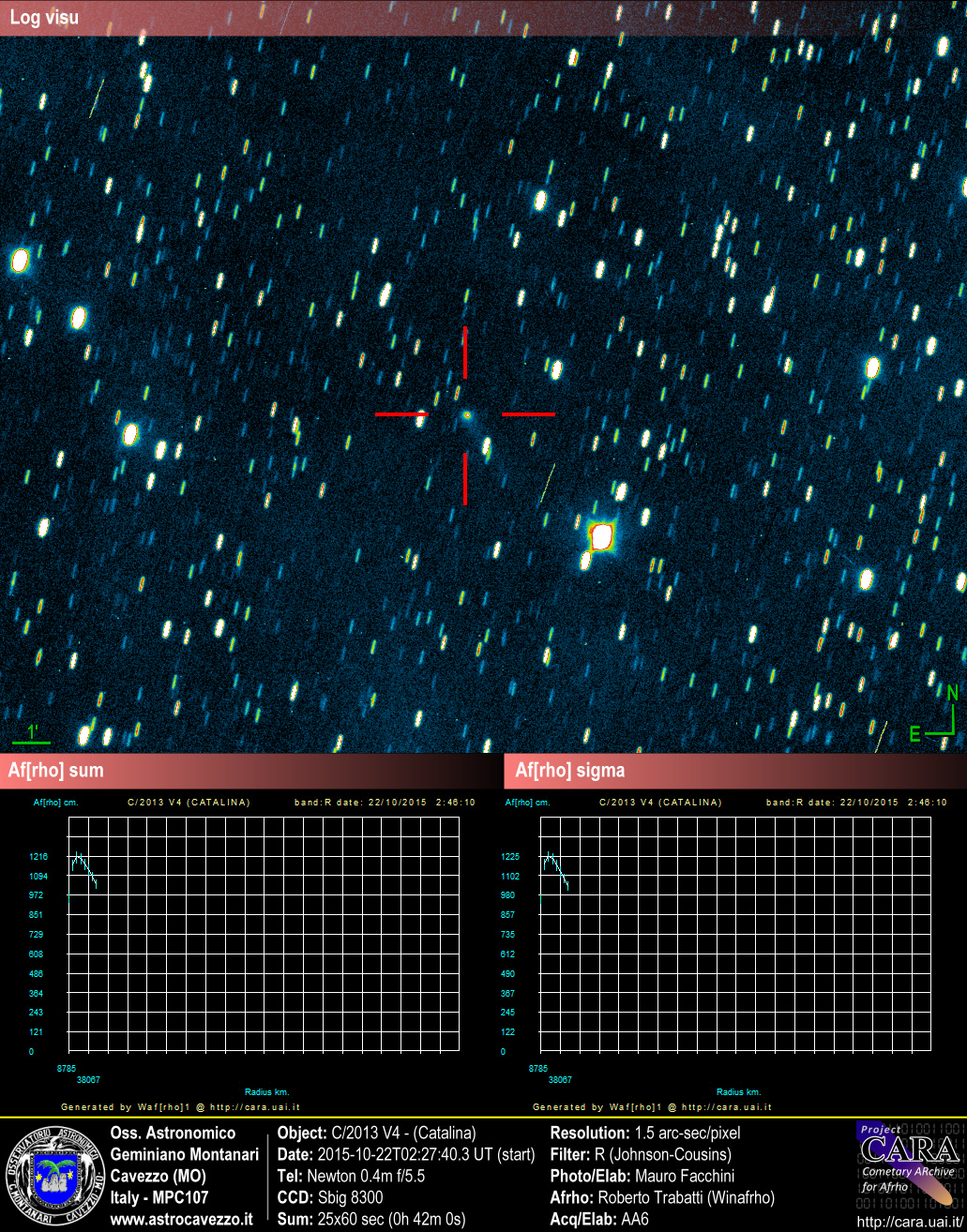Click the right red crosshair arm

(528, 413)
